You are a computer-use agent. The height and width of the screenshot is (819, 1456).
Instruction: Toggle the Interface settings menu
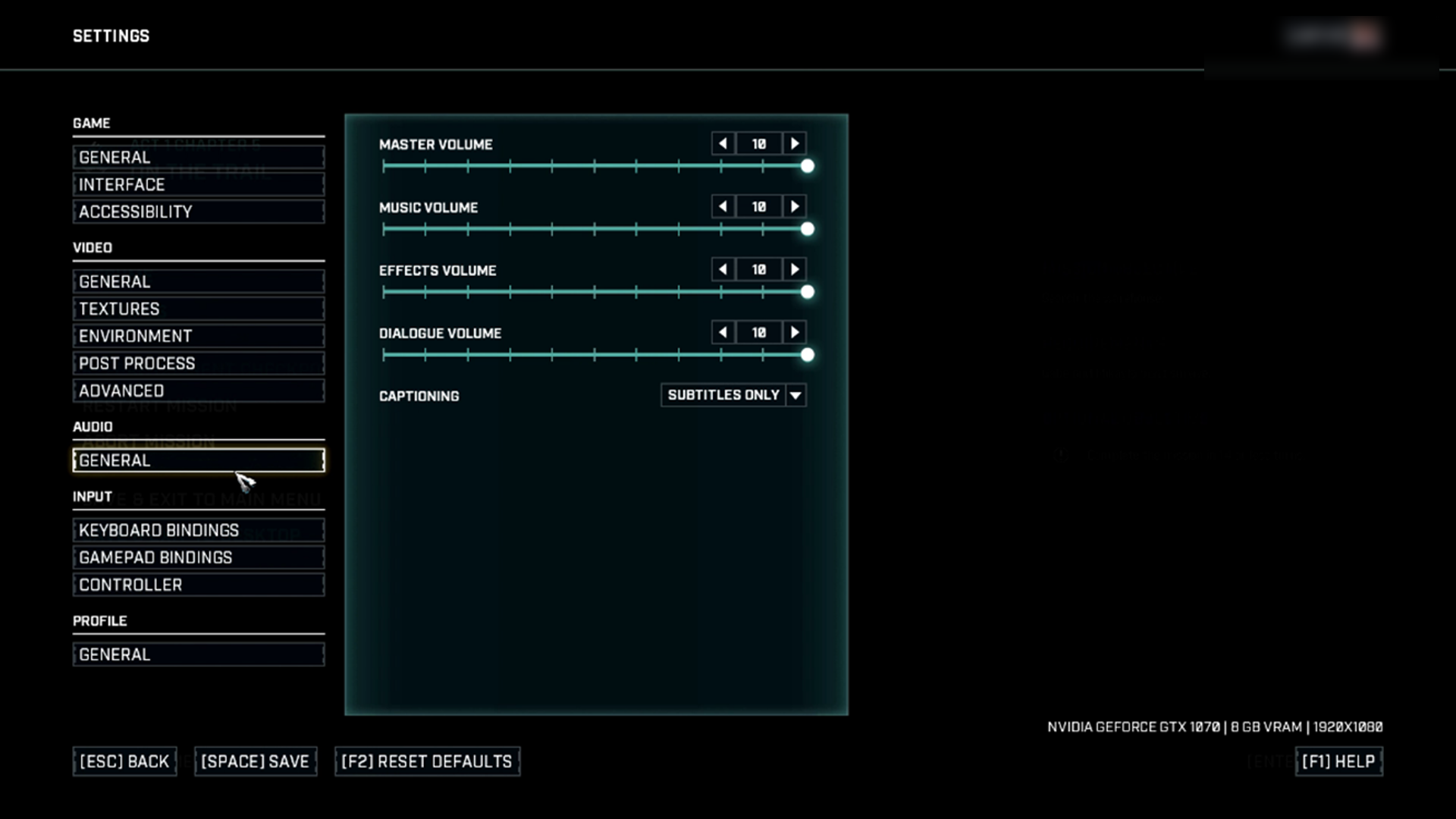(198, 184)
